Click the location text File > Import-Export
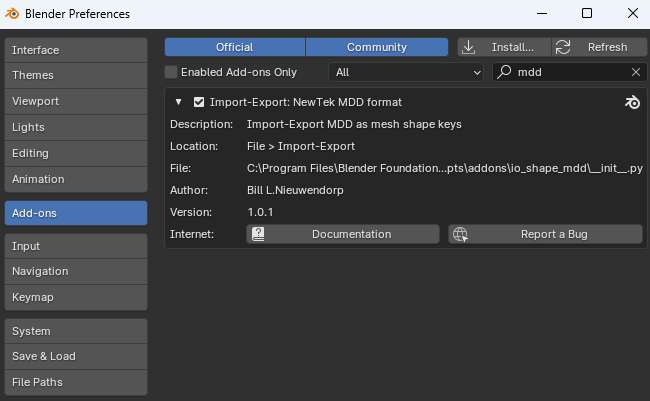 301,146
